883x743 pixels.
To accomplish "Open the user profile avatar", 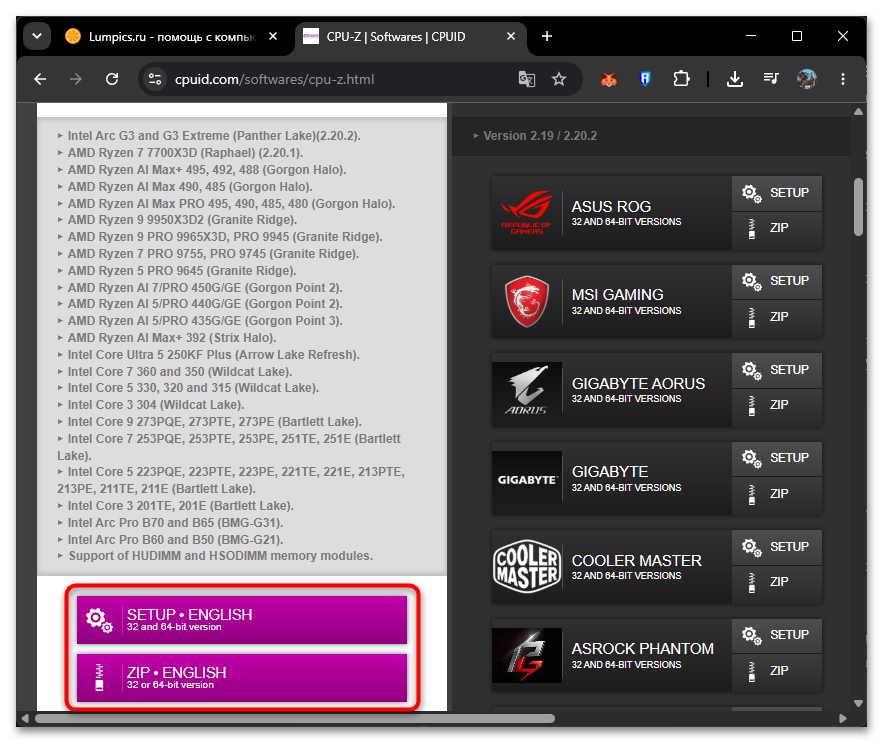I will [x=806, y=79].
